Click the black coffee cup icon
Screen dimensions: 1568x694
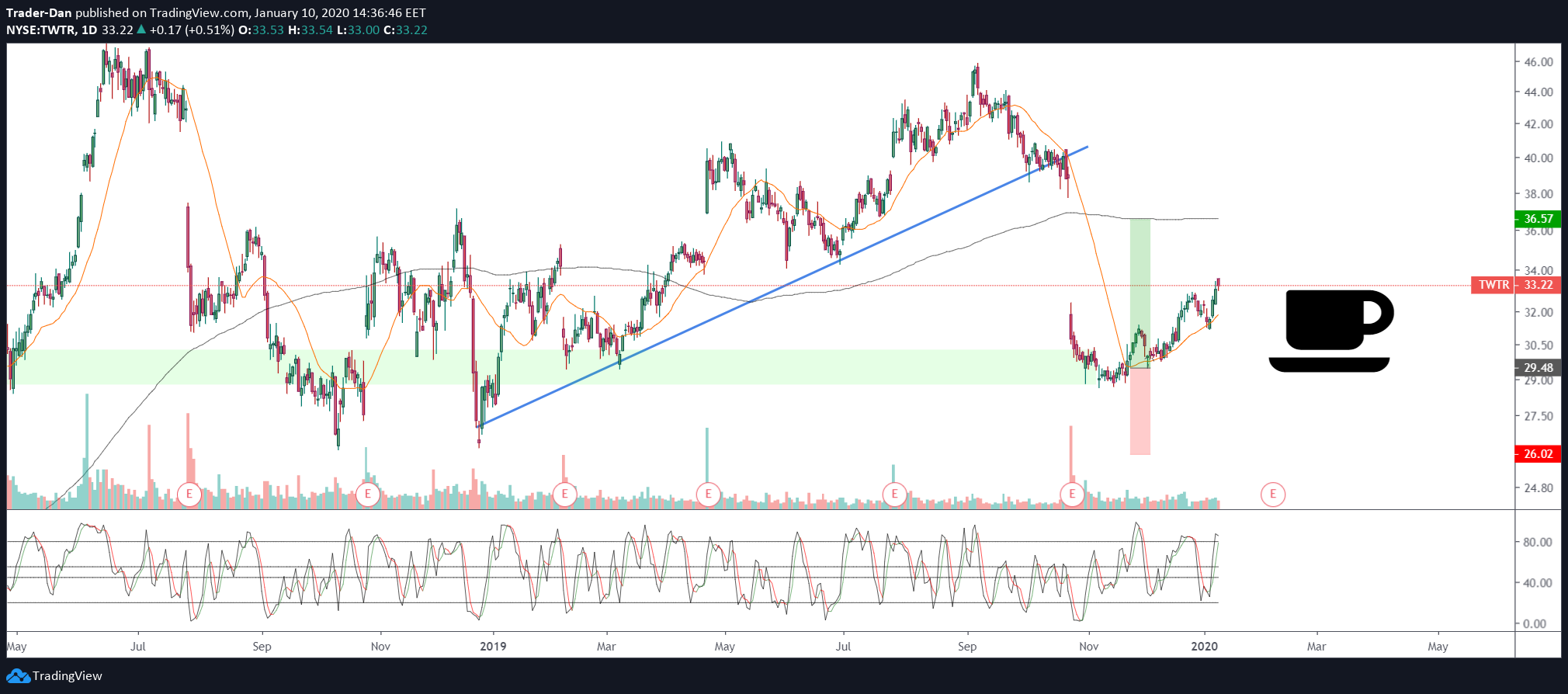point(1331,331)
